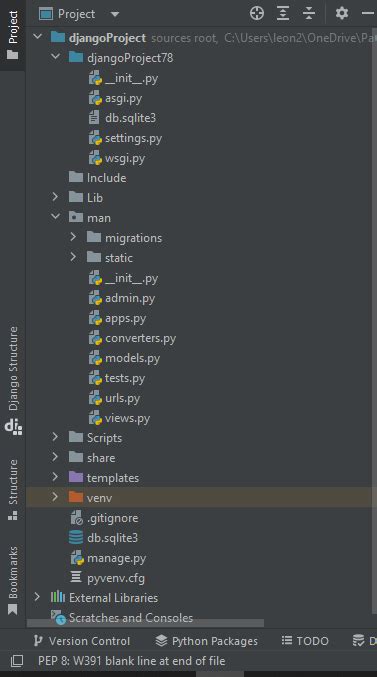This screenshot has height=677, width=377.
Task: Expand the Scripts folder
Action: (55, 437)
